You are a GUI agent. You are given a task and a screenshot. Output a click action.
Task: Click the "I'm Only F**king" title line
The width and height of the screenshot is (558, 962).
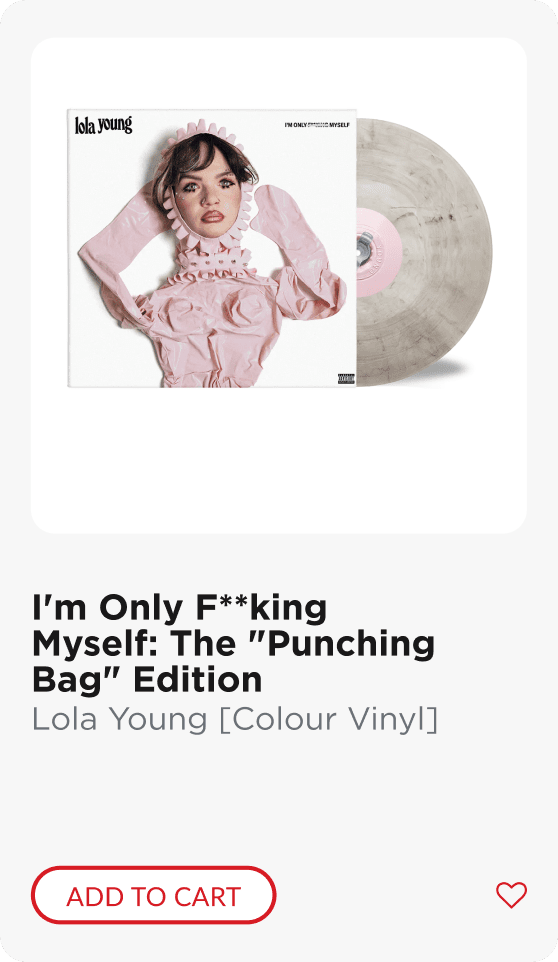point(180,608)
